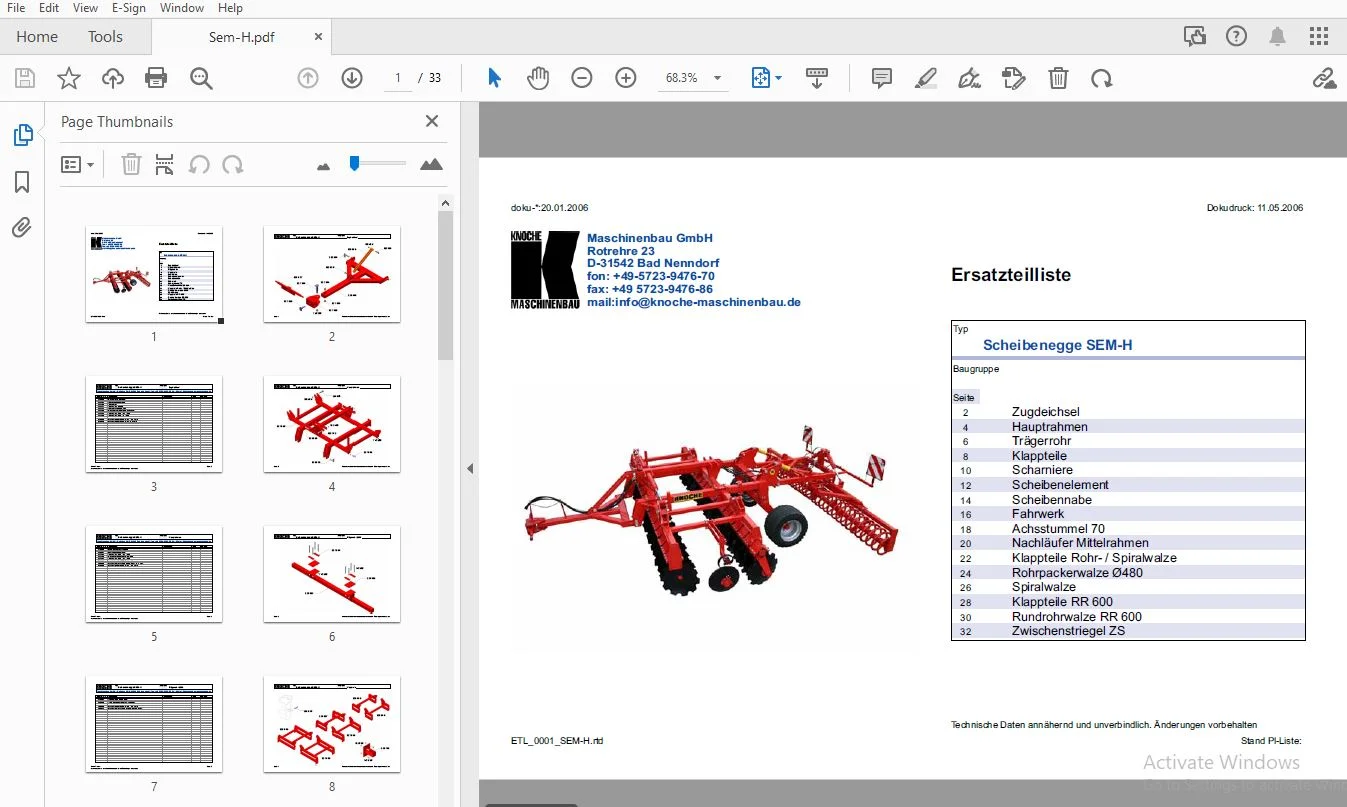Add a comment sticky note

(x=882, y=78)
